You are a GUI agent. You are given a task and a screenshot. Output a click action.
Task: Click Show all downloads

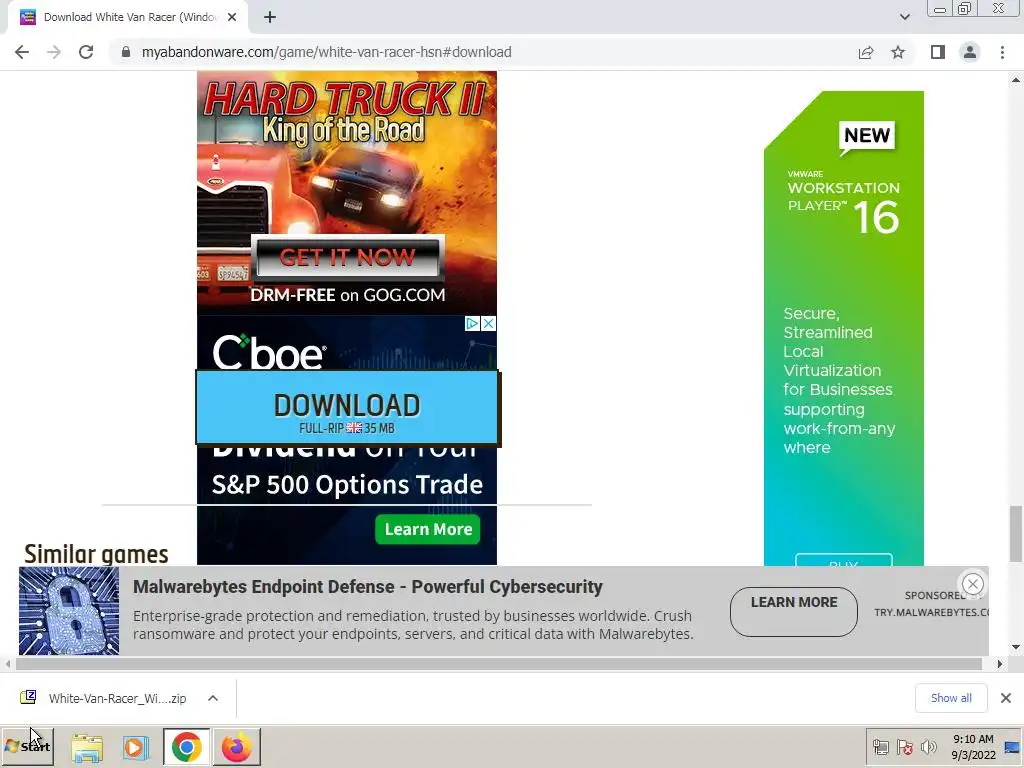(x=951, y=698)
